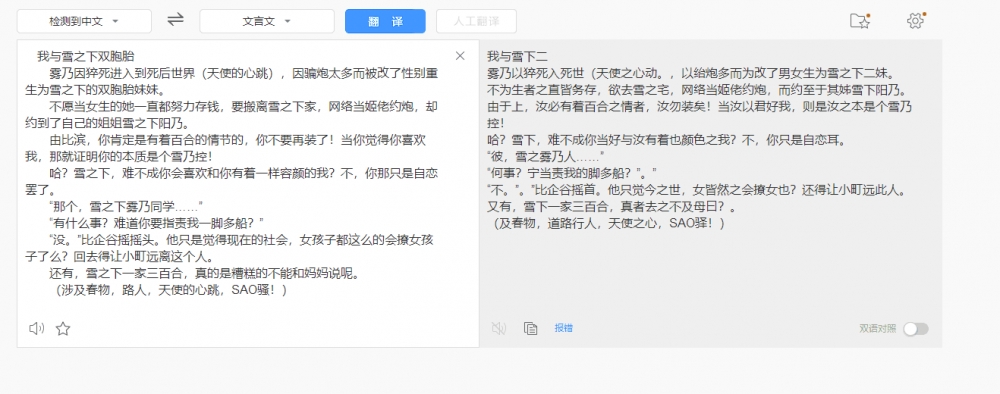Image resolution: width=1000 pixels, height=394 pixels.
Task: Swap source and target languages icon
Action: click(175, 20)
